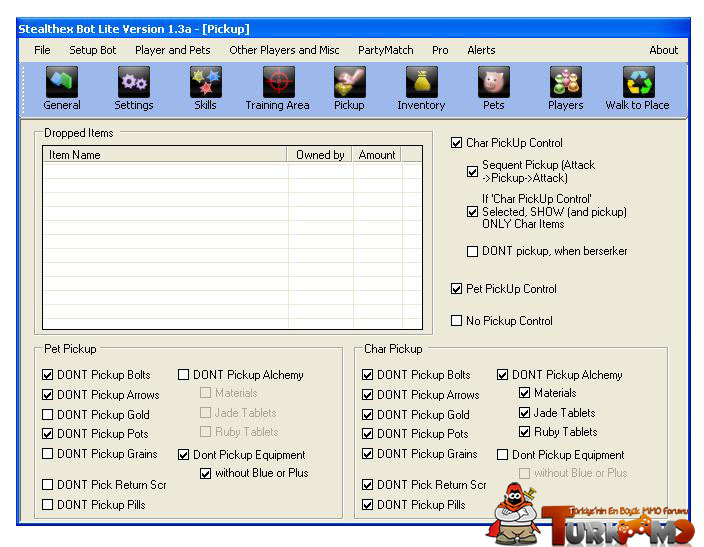704x547 pixels.
Task: Disable Char PickUp Control checkbox
Action: pyautogui.click(x=457, y=143)
